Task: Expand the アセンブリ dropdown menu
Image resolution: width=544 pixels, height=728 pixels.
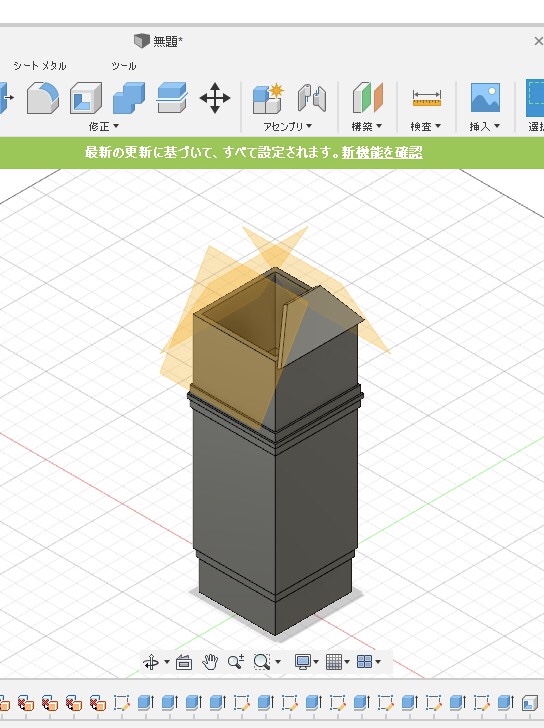Action: coord(287,126)
